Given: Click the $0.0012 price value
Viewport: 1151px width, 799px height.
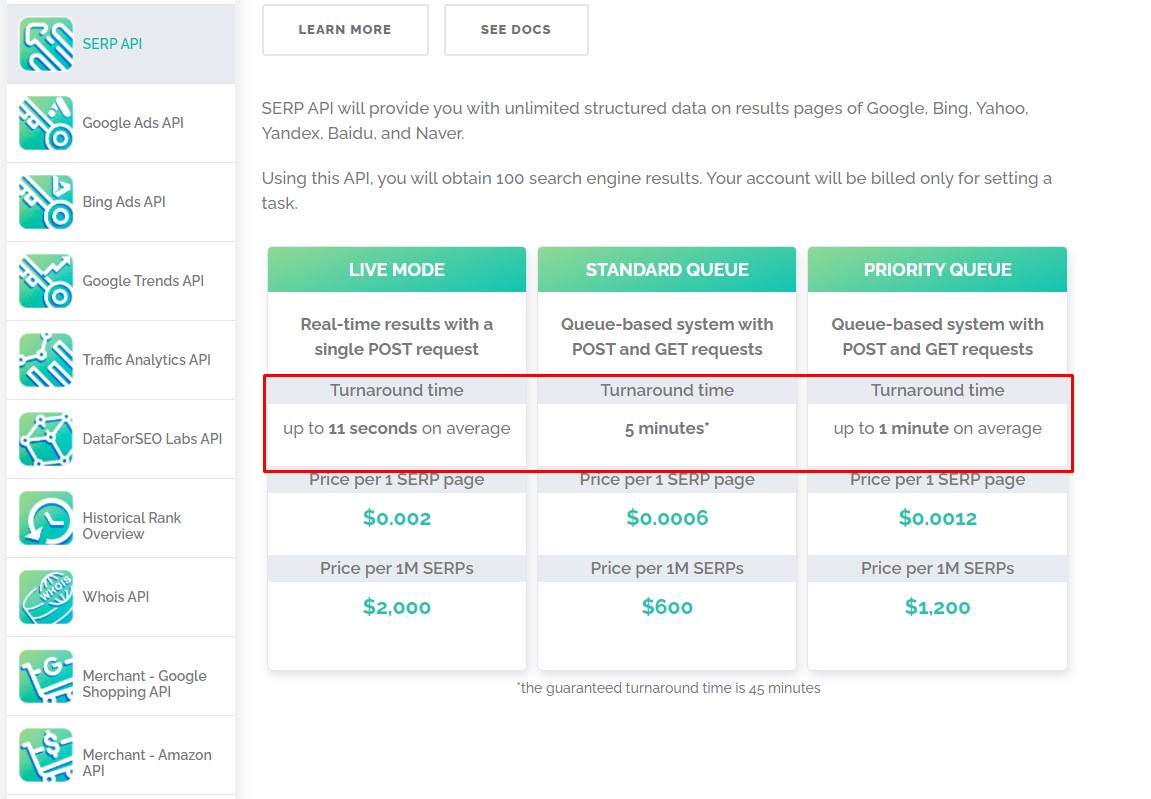Looking at the screenshot, I should pyautogui.click(x=937, y=518).
